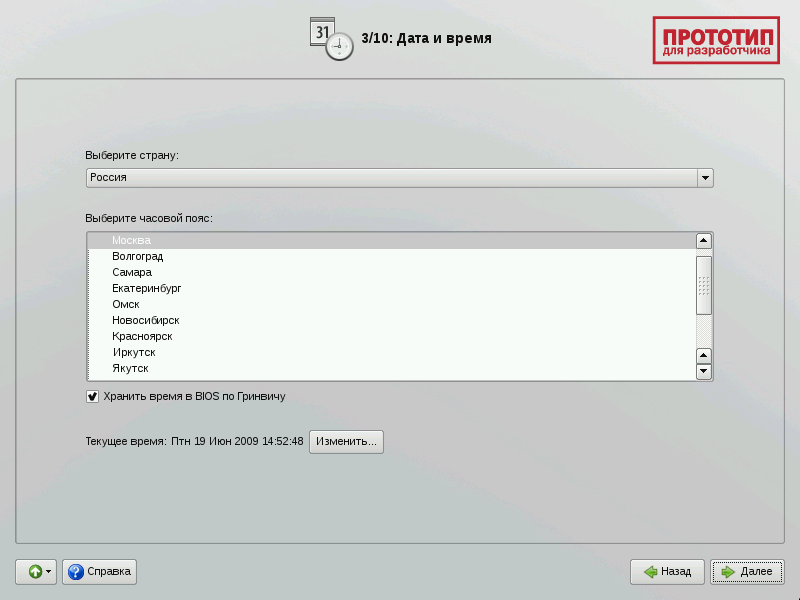Go back with the Назад button
The height and width of the screenshot is (600, 800).
[667, 571]
